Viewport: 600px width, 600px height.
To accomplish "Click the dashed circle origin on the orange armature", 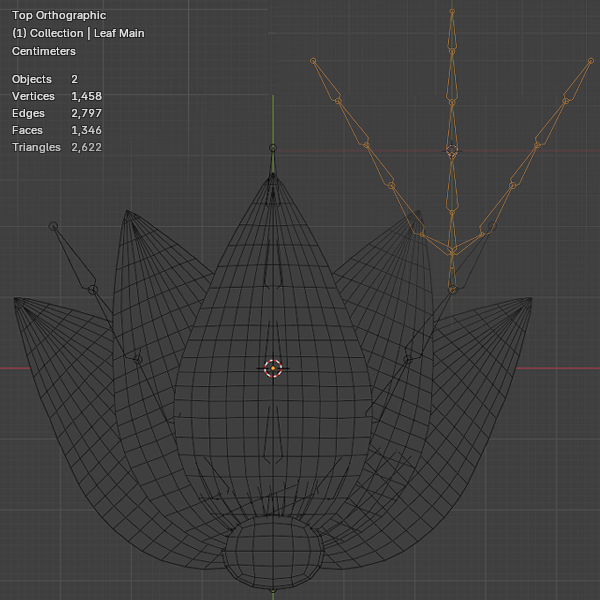I will coord(452,150).
